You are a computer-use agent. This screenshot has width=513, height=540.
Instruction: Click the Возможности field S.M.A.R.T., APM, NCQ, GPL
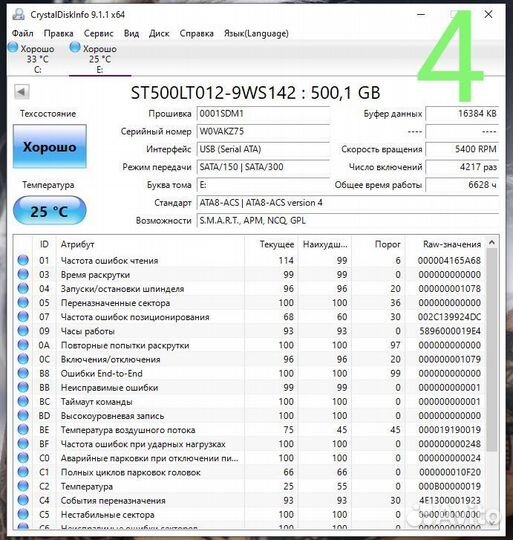coord(348,220)
